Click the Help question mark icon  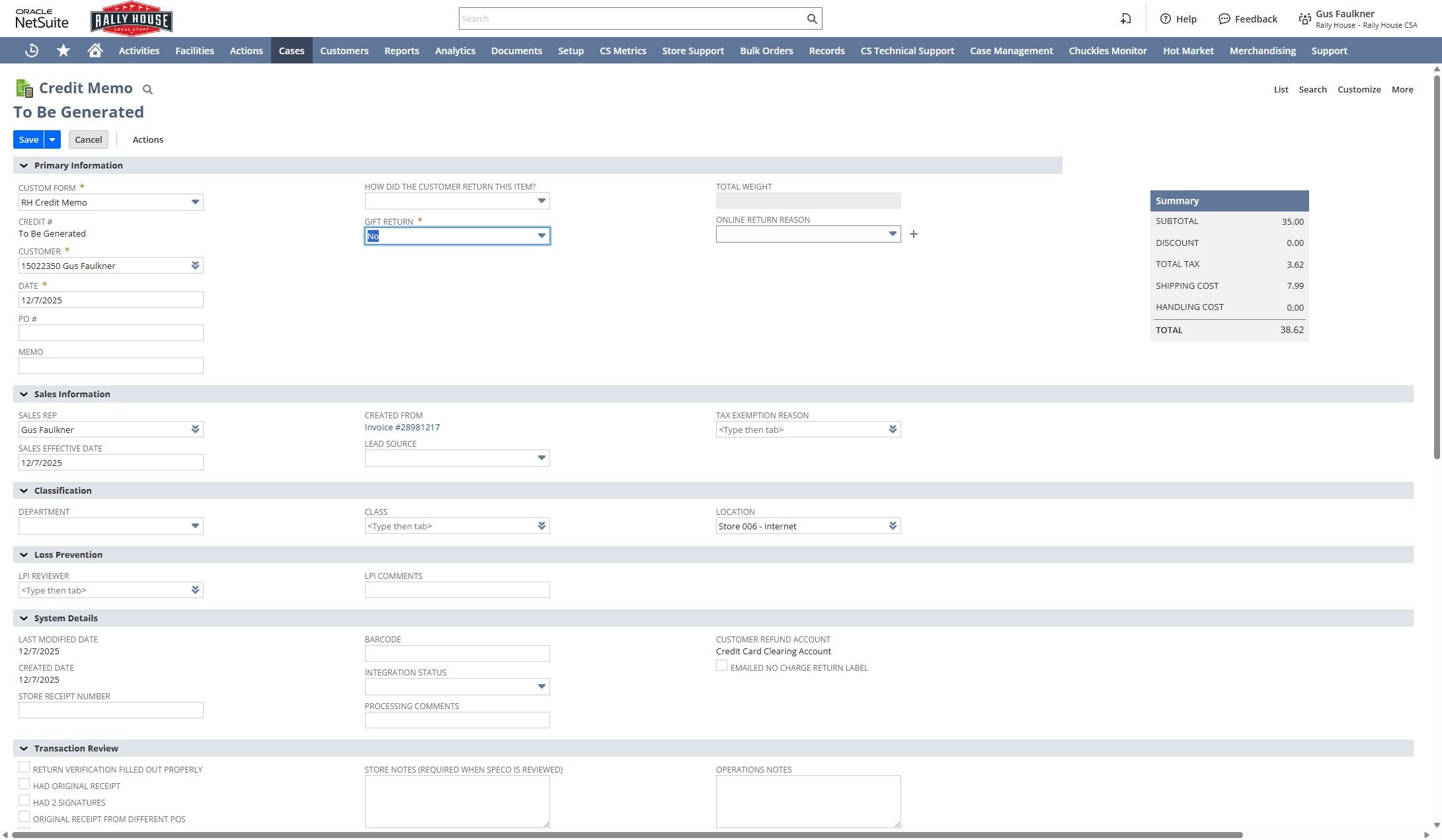pyautogui.click(x=1166, y=19)
